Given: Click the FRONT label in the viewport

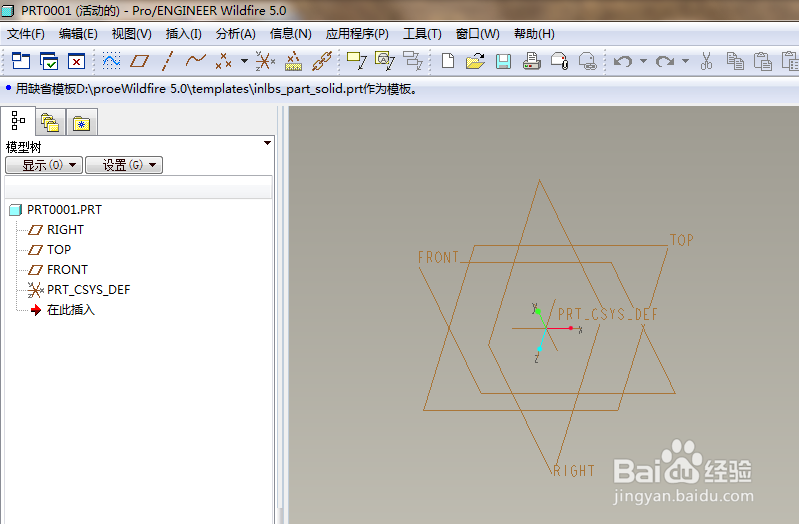Looking at the screenshot, I should [438, 257].
